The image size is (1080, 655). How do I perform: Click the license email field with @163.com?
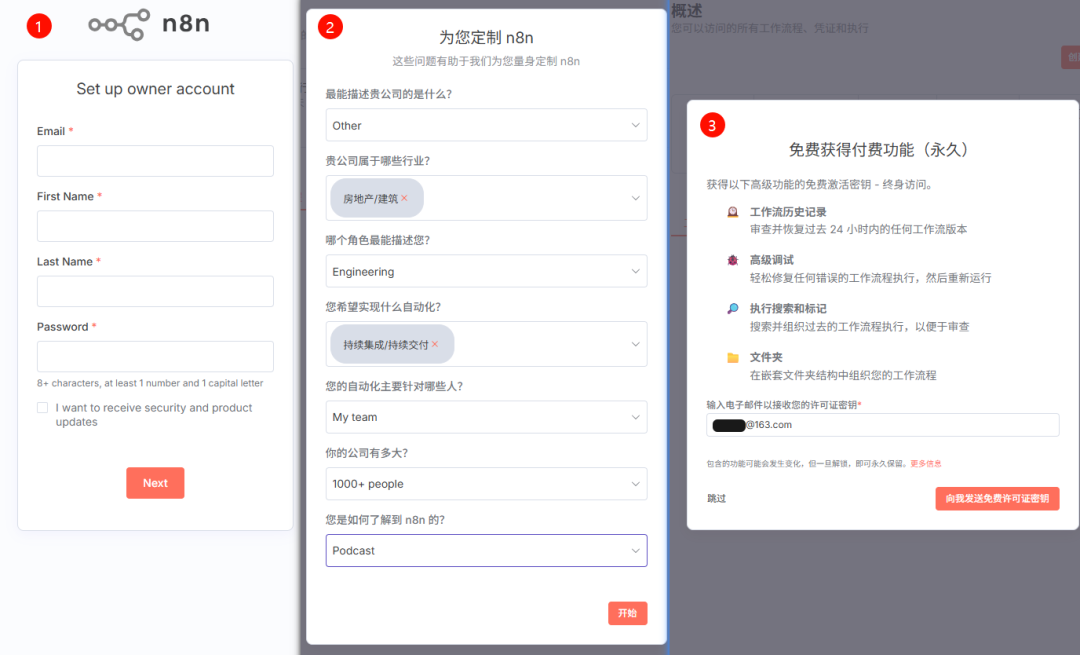[882, 425]
